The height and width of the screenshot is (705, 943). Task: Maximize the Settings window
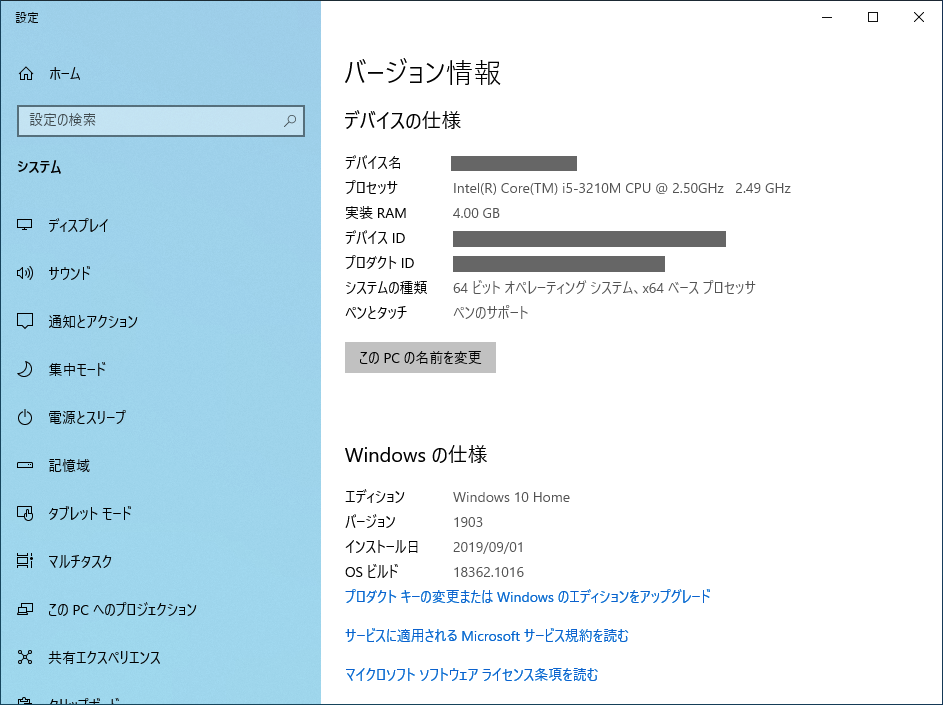(x=873, y=17)
